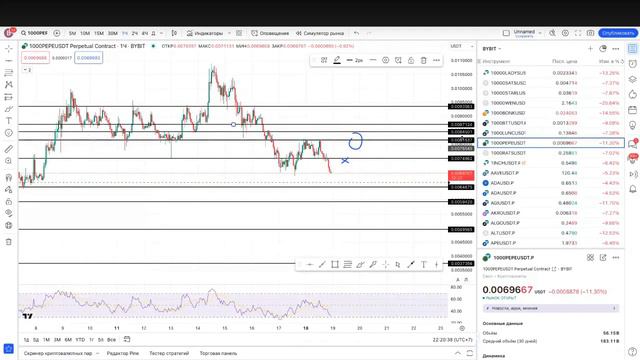Open the forecasting and measurement tools
The width and height of the screenshot is (640, 360).
pyautogui.click(x=9, y=97)
